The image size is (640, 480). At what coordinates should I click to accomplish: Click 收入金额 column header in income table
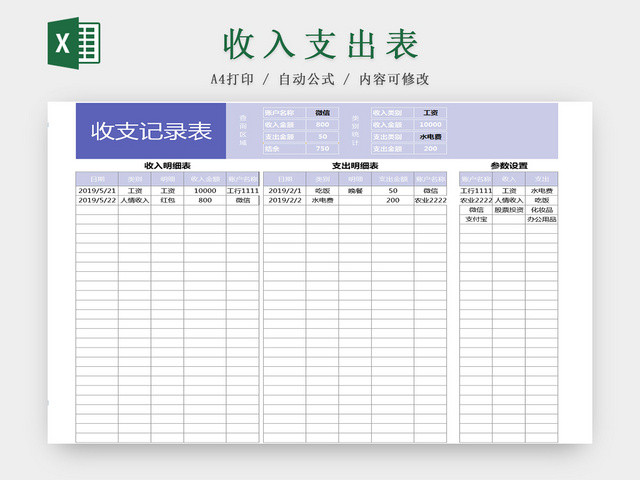[205, 179]
